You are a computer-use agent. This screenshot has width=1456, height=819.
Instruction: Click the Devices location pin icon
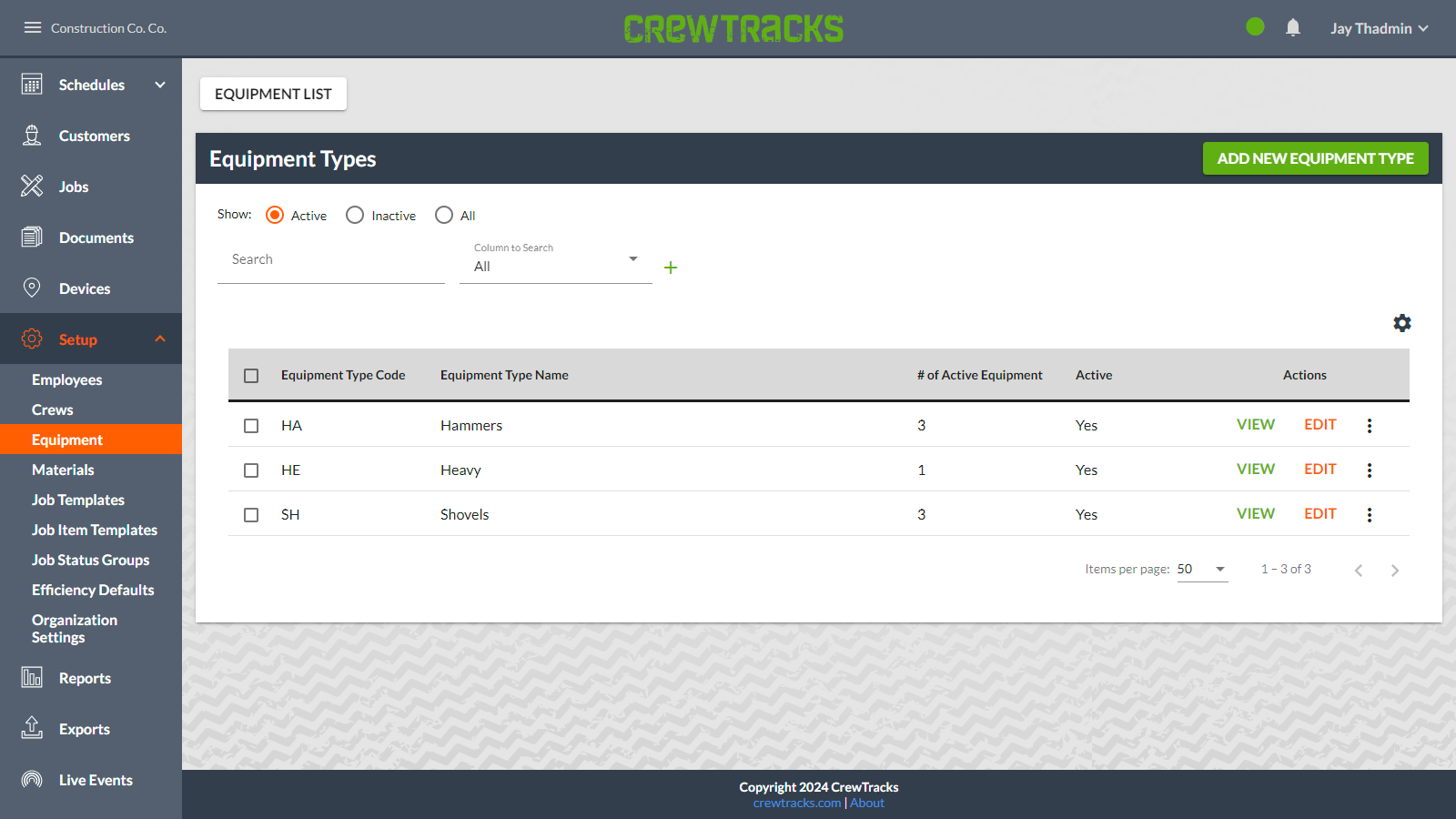pos(32,288)
